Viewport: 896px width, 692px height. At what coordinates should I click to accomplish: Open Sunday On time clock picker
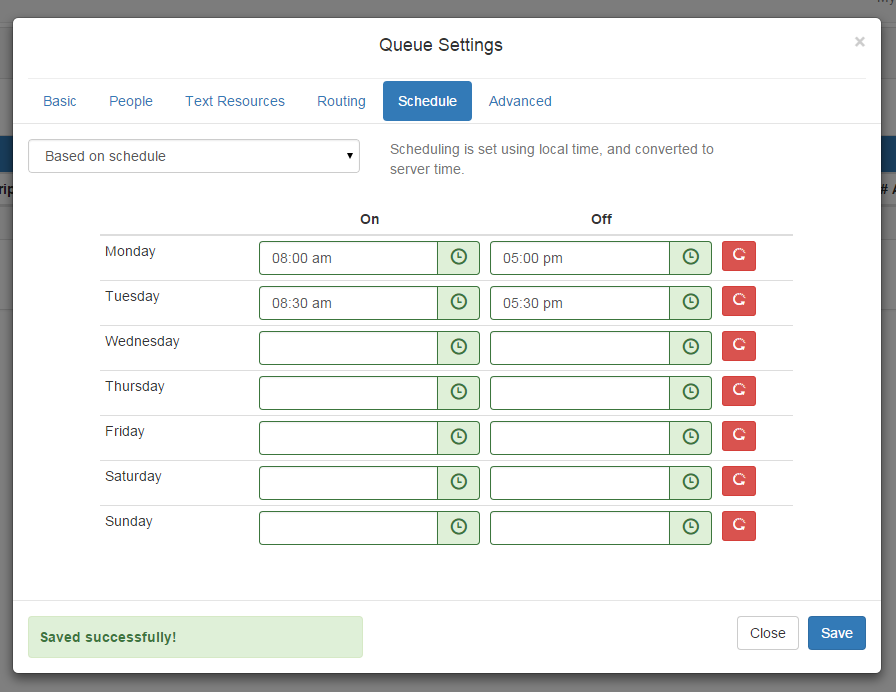[x=458, y=527]
